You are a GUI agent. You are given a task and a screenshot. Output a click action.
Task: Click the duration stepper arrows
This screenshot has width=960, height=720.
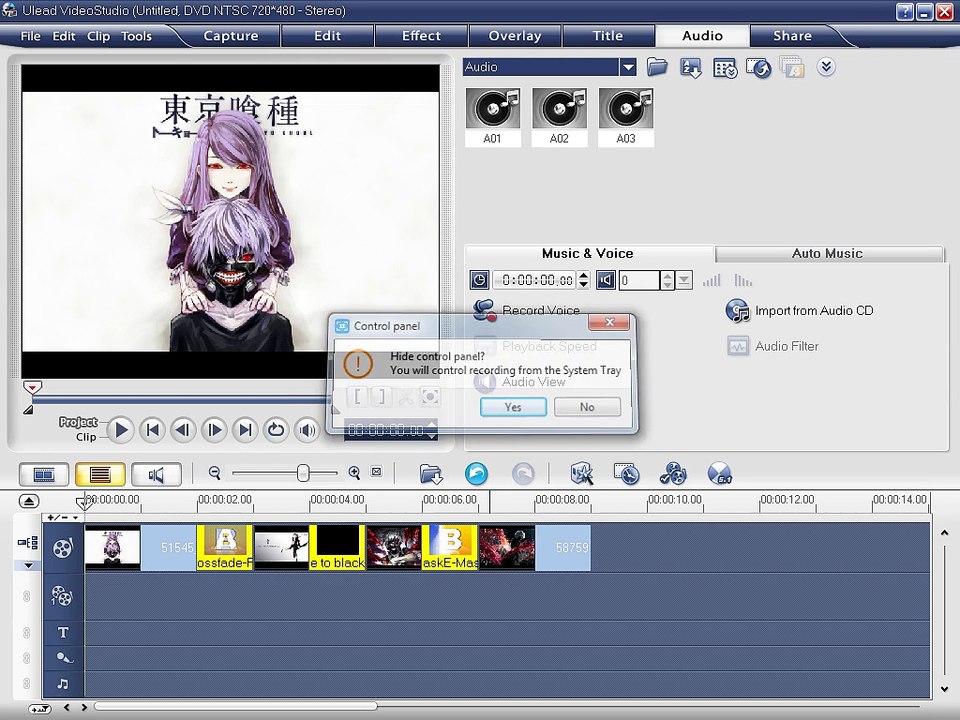click(584, 280)
